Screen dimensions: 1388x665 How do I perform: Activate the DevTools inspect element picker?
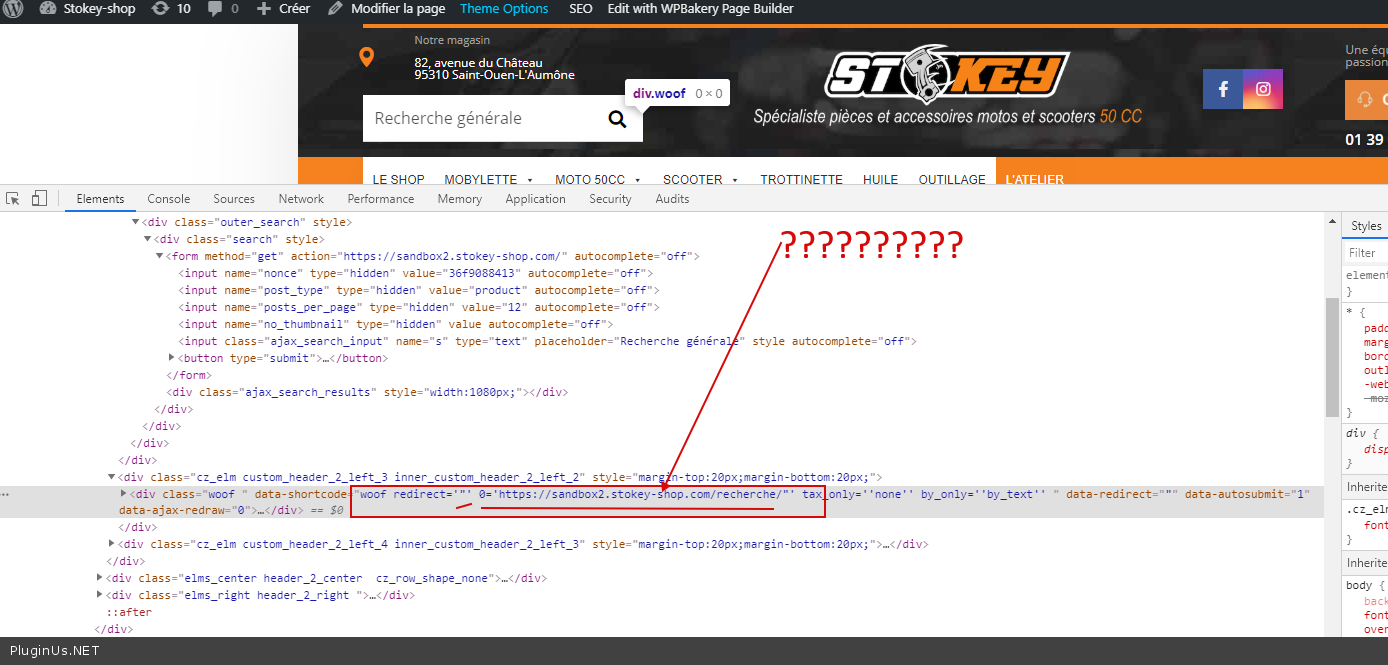13,199
